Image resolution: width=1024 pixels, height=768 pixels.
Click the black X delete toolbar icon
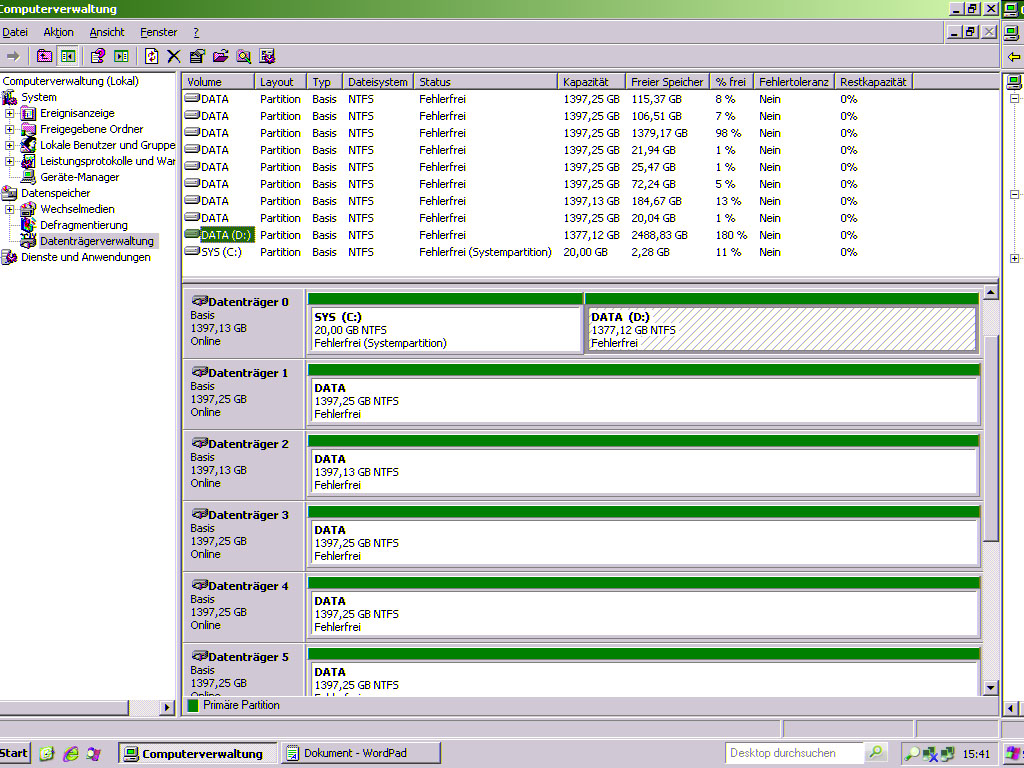pyautogui.click(x=174, y=56)
